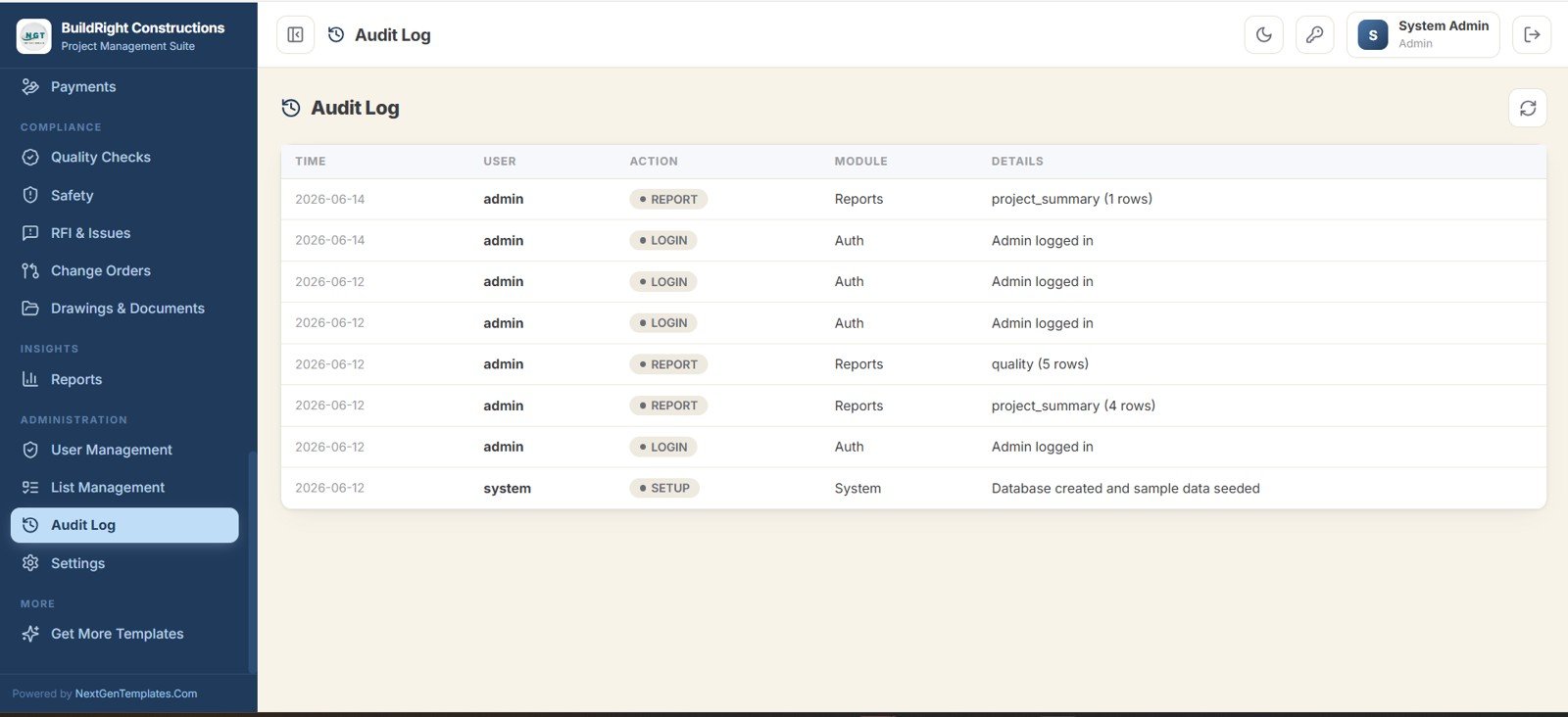Screen dimensions: 1568x717
Task: Click the ACTION column header
Action: pyautogui.click(x=654, y=161)
